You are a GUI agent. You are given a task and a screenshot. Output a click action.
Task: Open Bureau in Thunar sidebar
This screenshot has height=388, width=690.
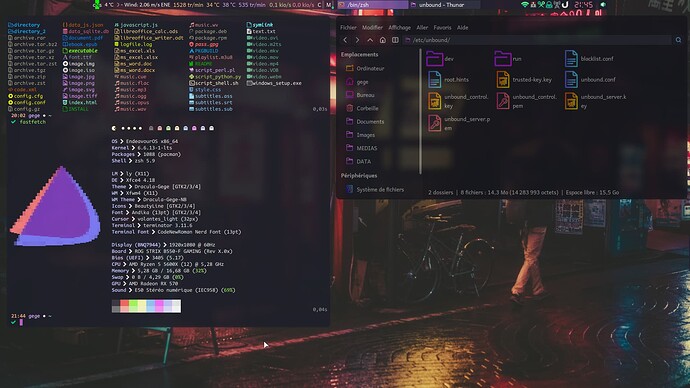coord(360,95)
